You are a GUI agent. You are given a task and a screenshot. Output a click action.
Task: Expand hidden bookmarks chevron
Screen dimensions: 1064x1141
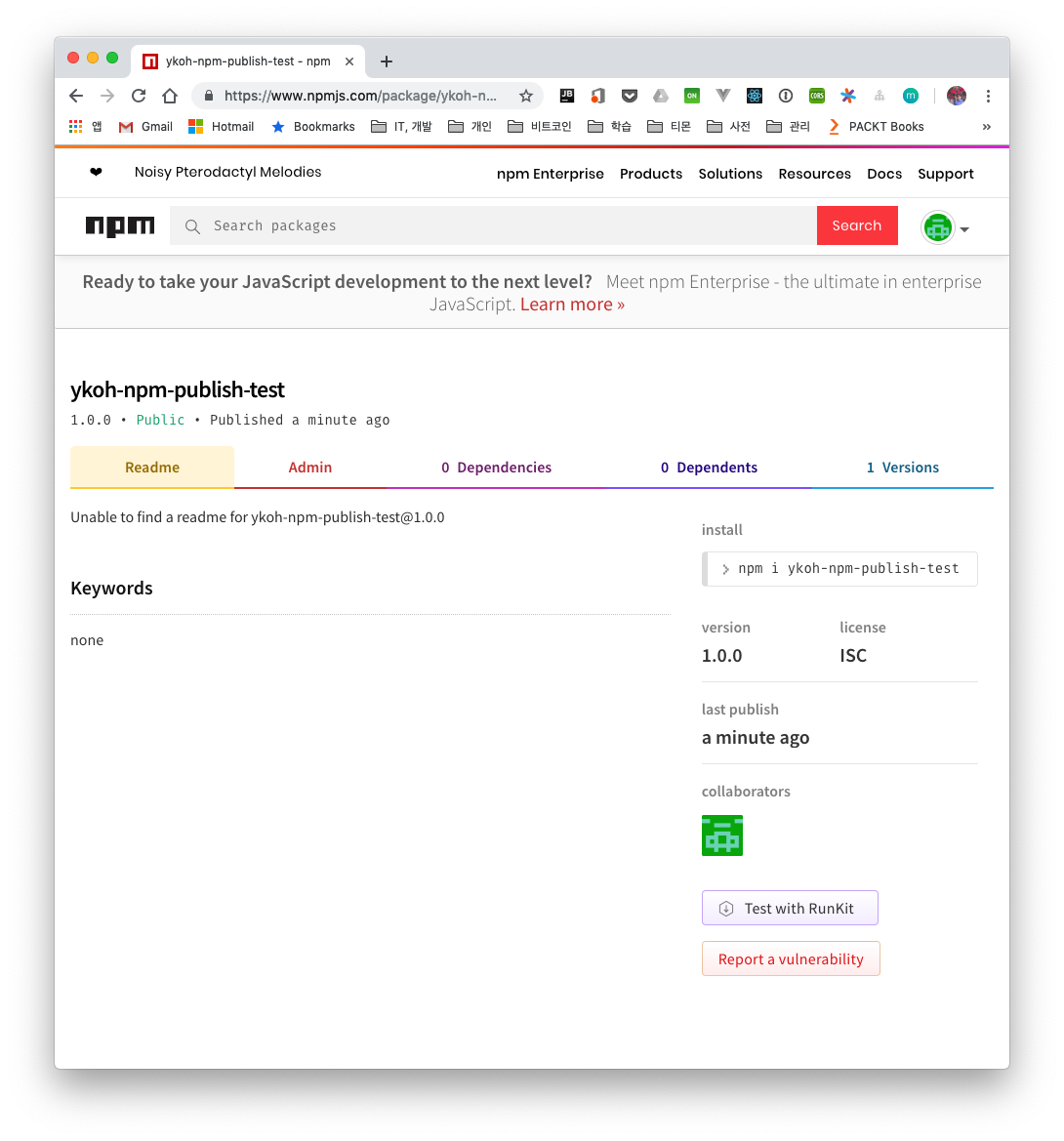[986, 127]
